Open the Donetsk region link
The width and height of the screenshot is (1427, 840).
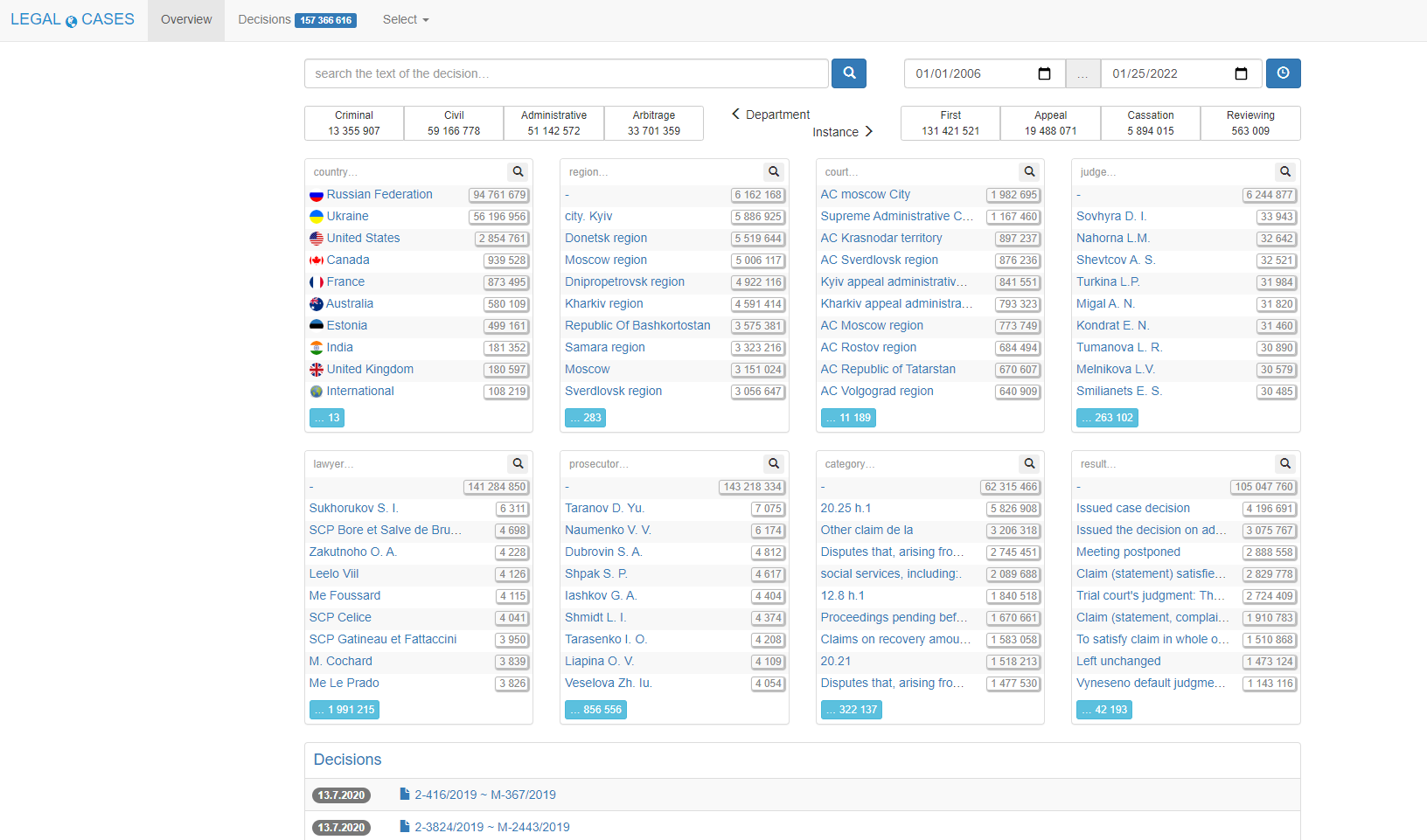pyautogui.click(x=606, y=238)
